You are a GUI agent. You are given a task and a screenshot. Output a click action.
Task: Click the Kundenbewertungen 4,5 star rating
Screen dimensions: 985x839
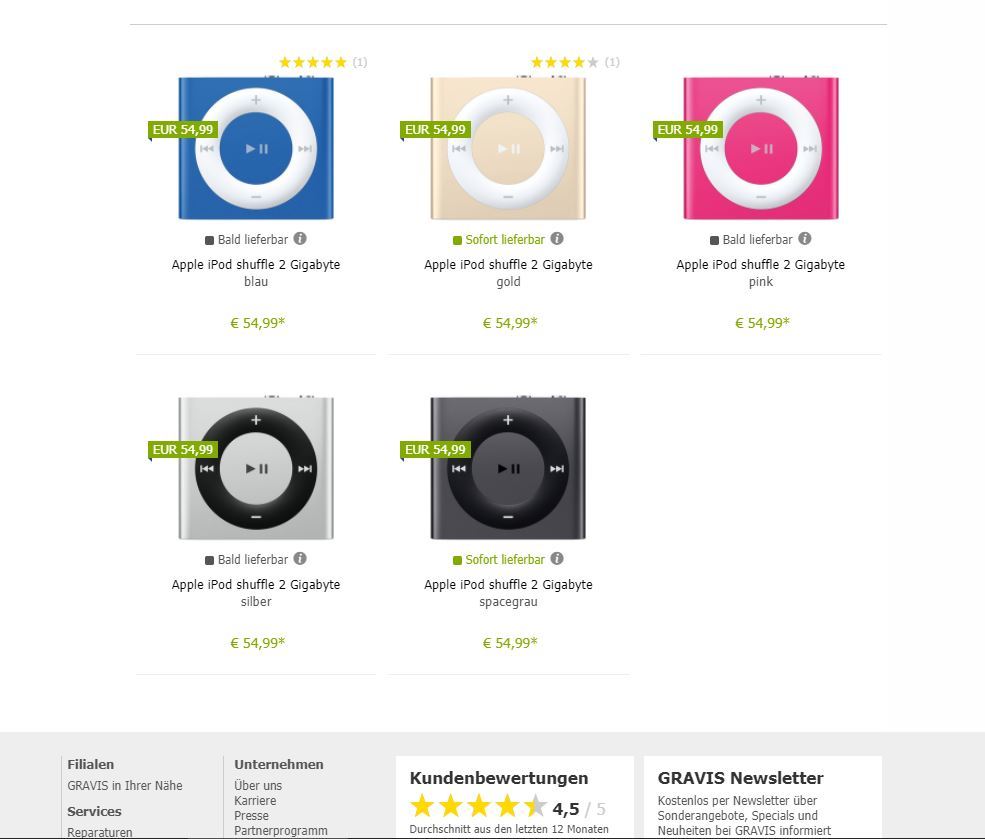479,806
